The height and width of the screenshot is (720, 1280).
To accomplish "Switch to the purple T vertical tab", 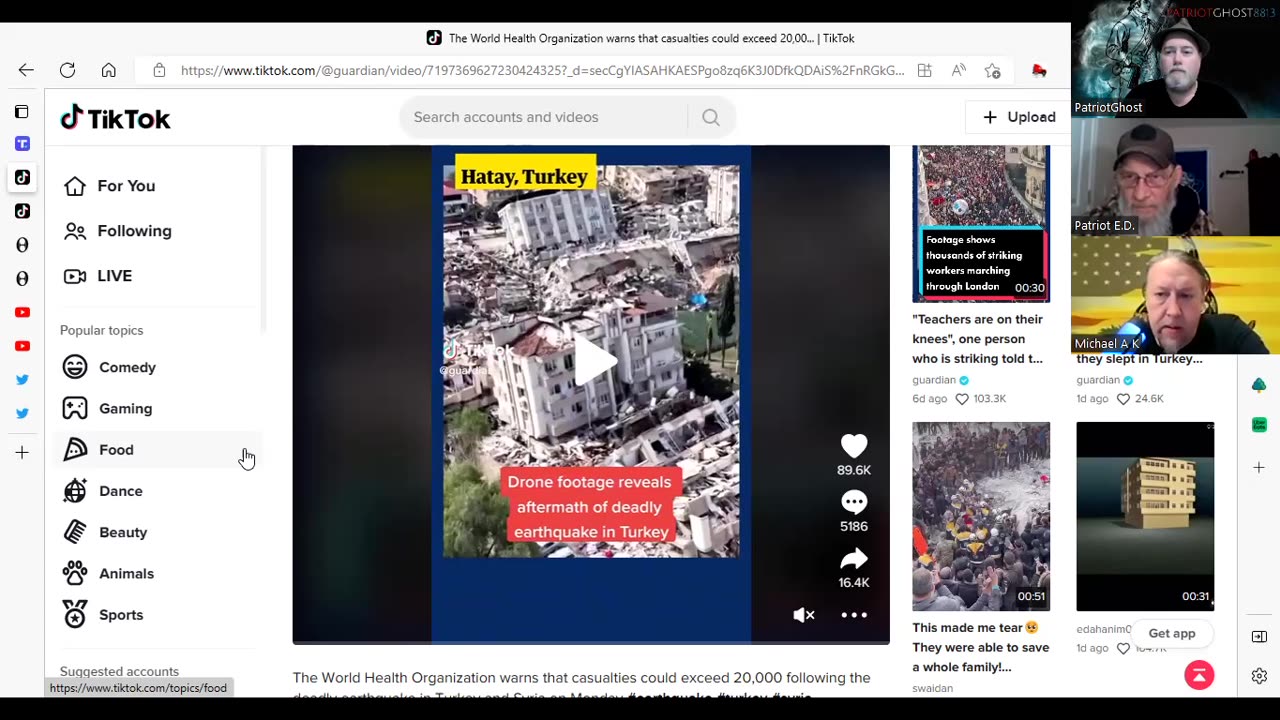I will [x=22, y=144].
